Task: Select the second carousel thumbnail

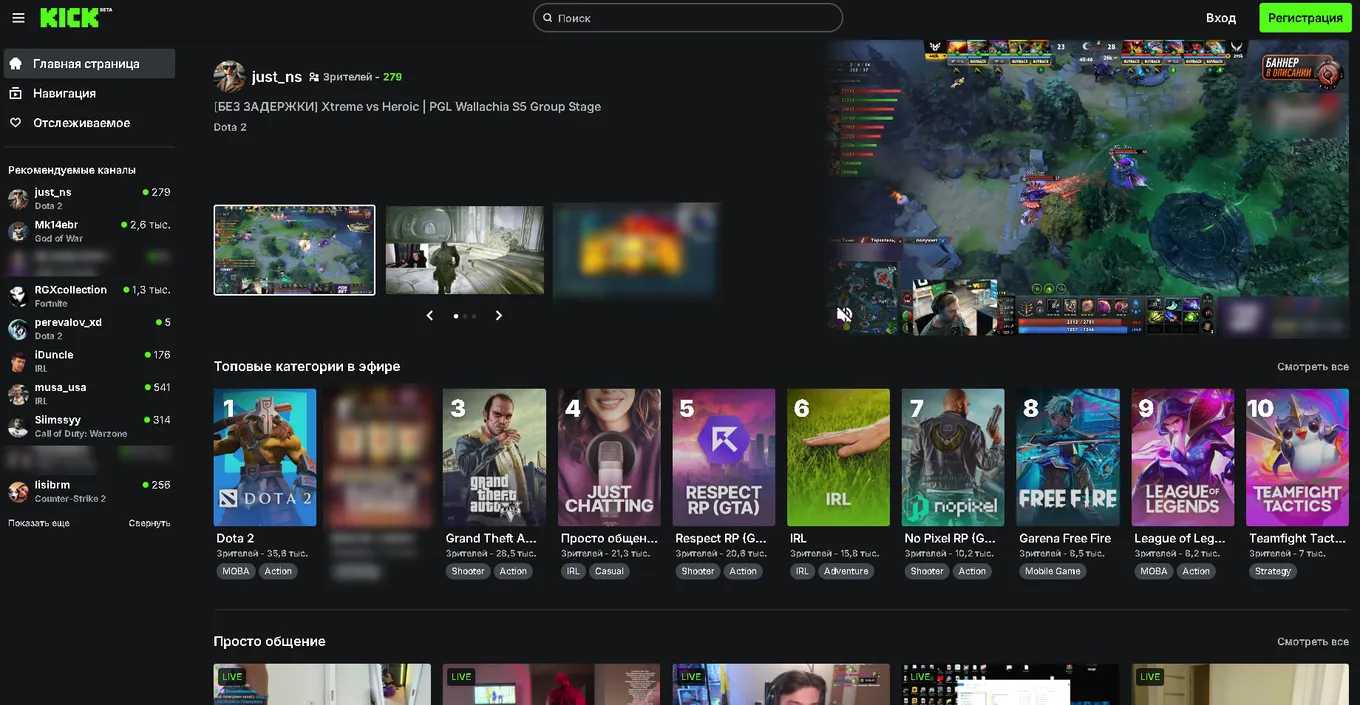Action: 465,250
